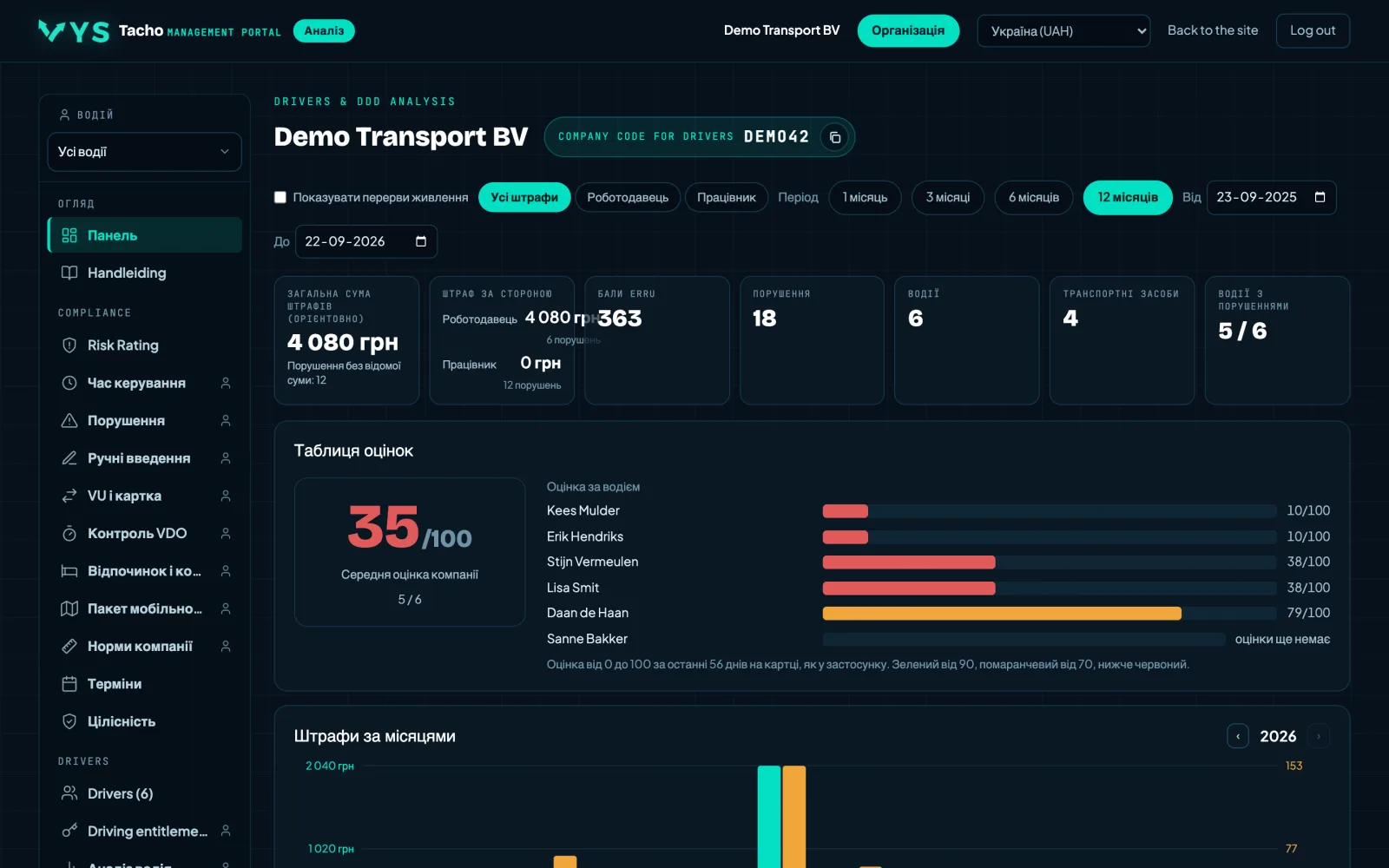
Task: Expand the Усі водії driver dropdown
Action: click(x=144, y=152)
